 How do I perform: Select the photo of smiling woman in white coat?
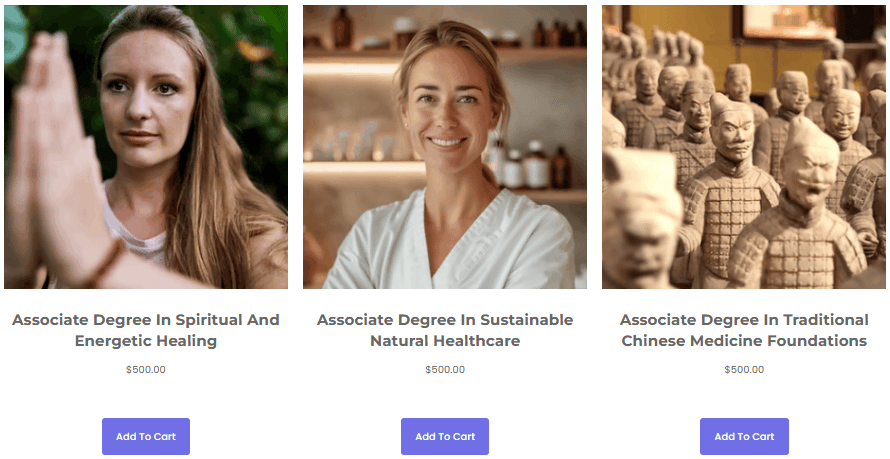click(445, 147)
